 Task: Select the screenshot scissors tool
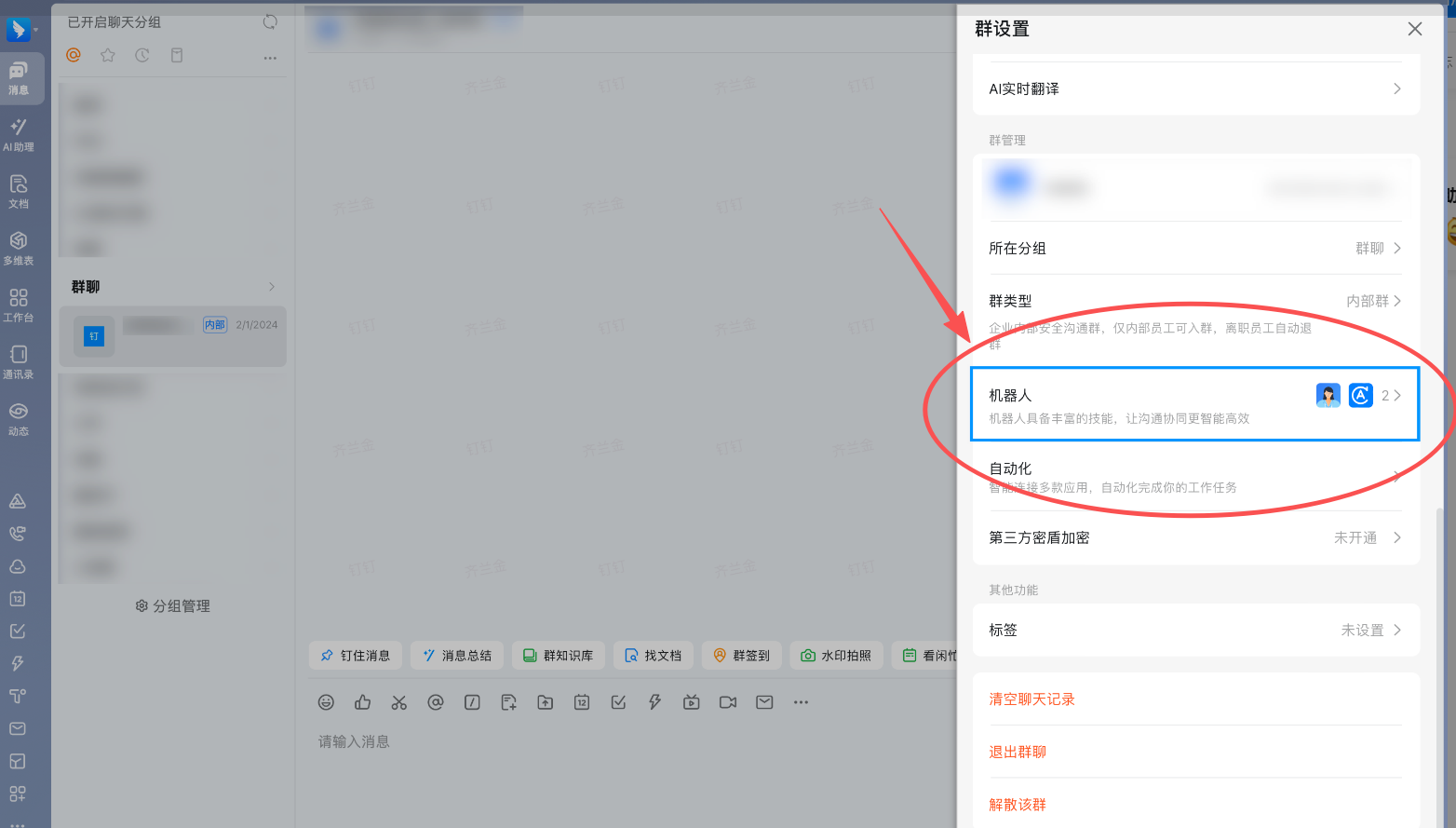click(398, 702)
